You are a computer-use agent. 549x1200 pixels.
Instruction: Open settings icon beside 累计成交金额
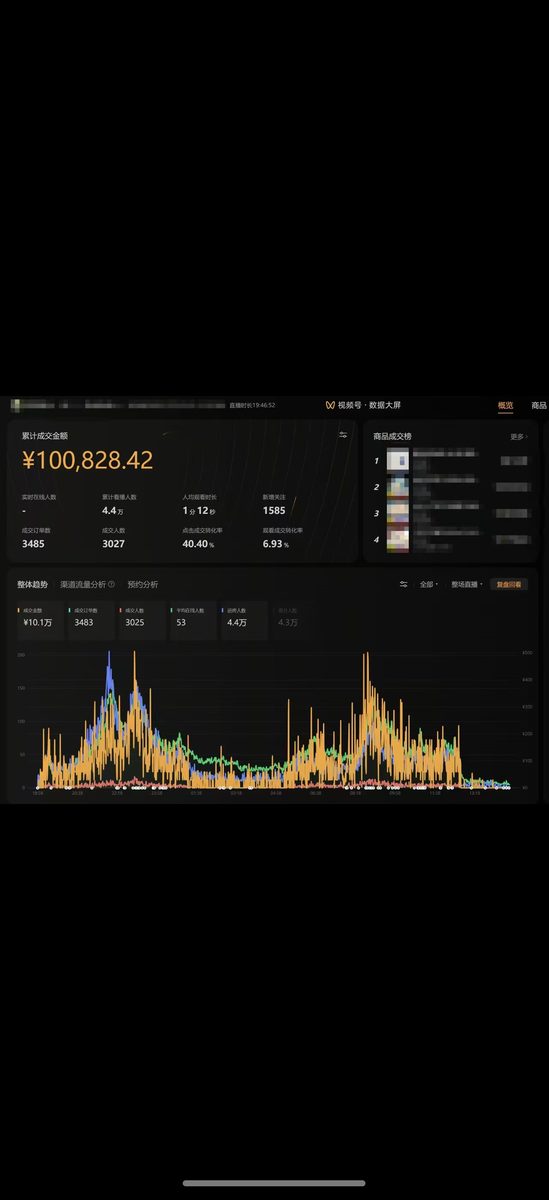343,435
